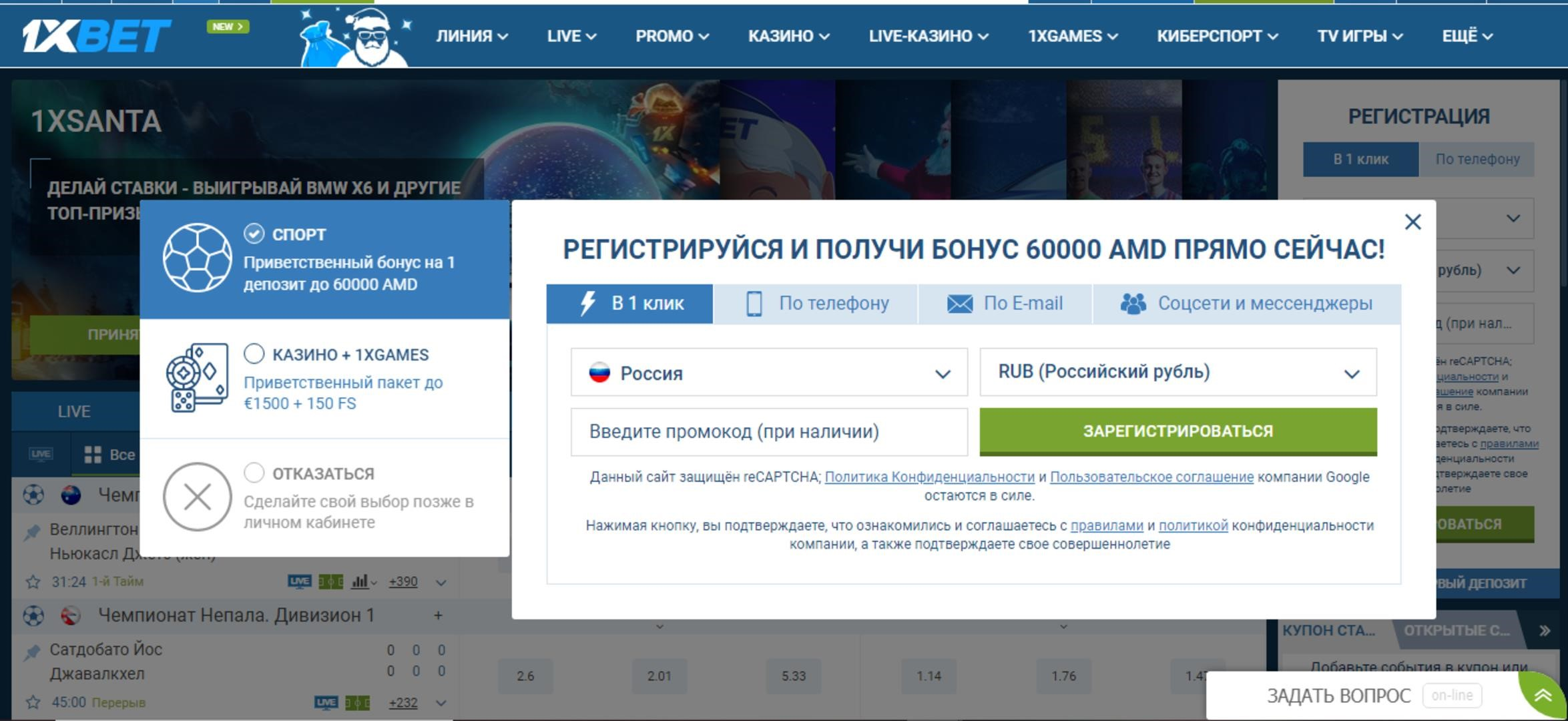Click soccer ball icon beside Чемпионат Непала
This screenshot has height=721, width=1568.
click(33, 616)
